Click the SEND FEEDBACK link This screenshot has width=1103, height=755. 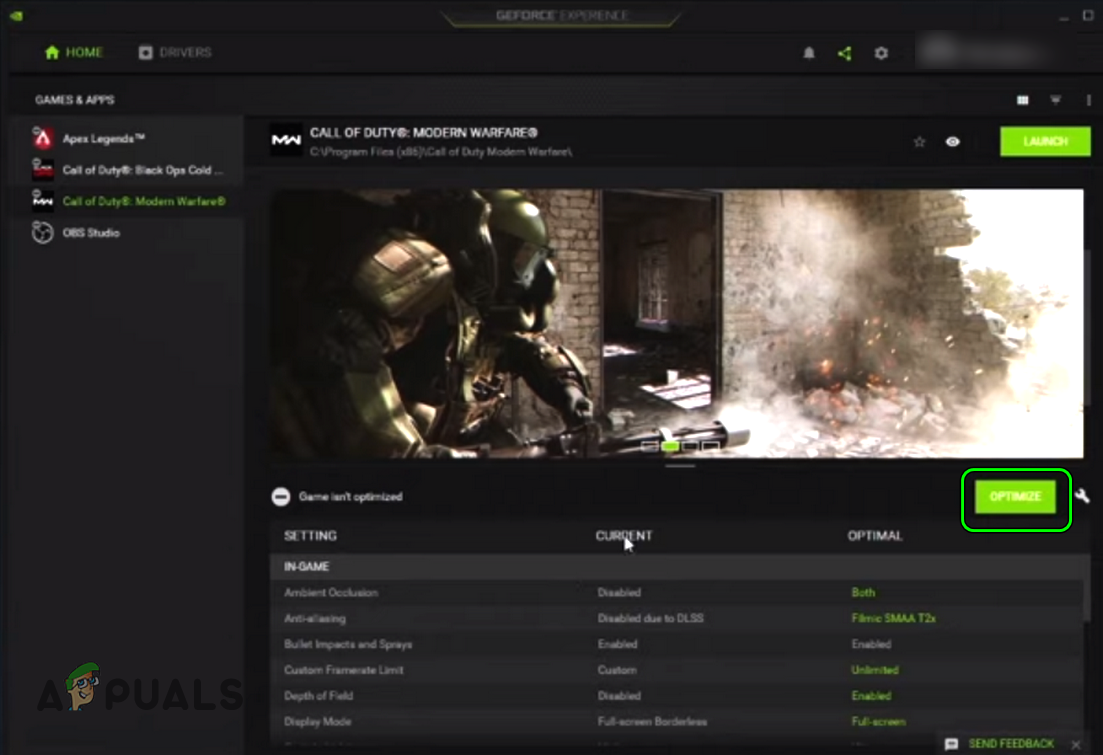coord(1011,744)
